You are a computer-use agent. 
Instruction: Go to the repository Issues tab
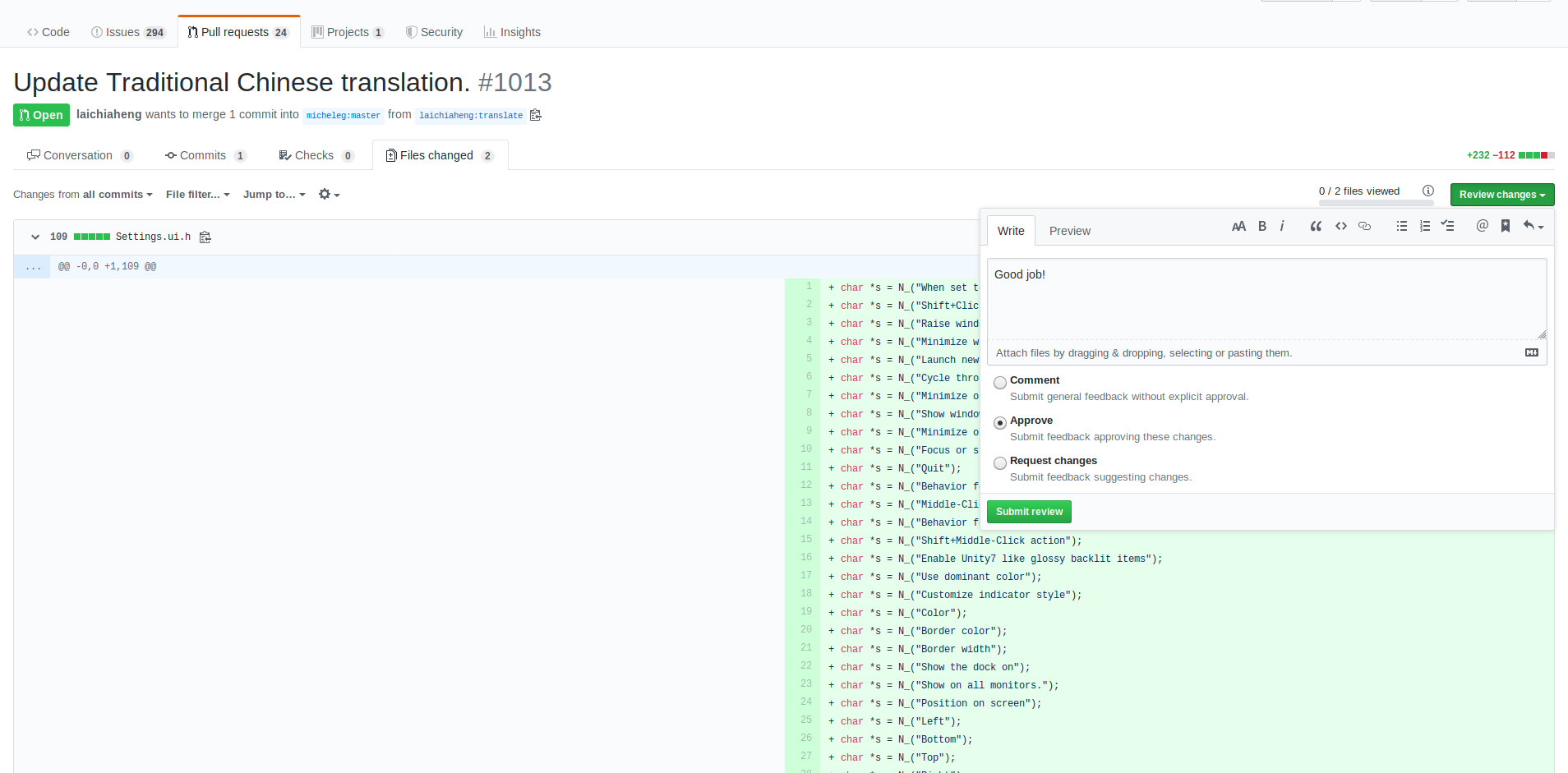[x=128, y=32]
